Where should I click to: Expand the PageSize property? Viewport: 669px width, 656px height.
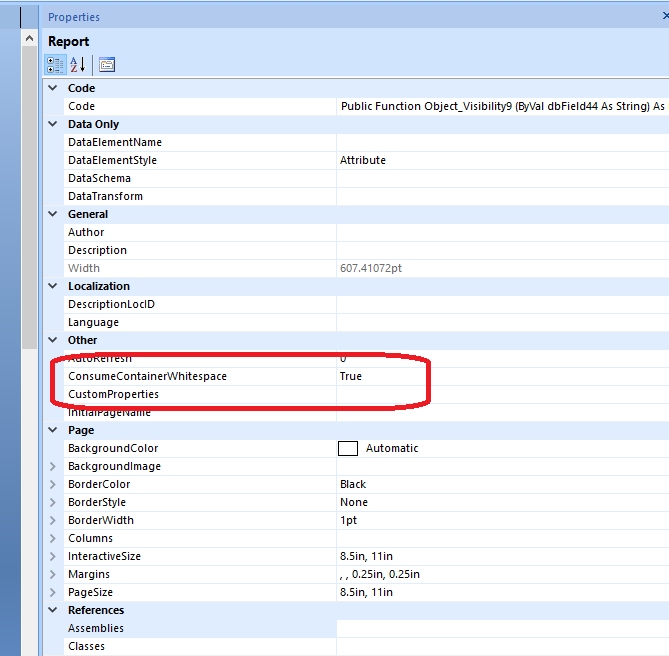click(x=53, y=592)
